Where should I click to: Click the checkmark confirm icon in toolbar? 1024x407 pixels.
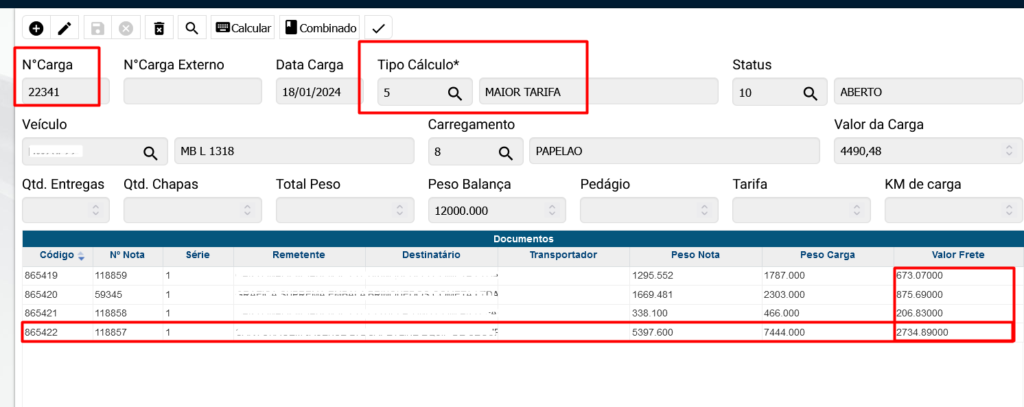(378, 28)
